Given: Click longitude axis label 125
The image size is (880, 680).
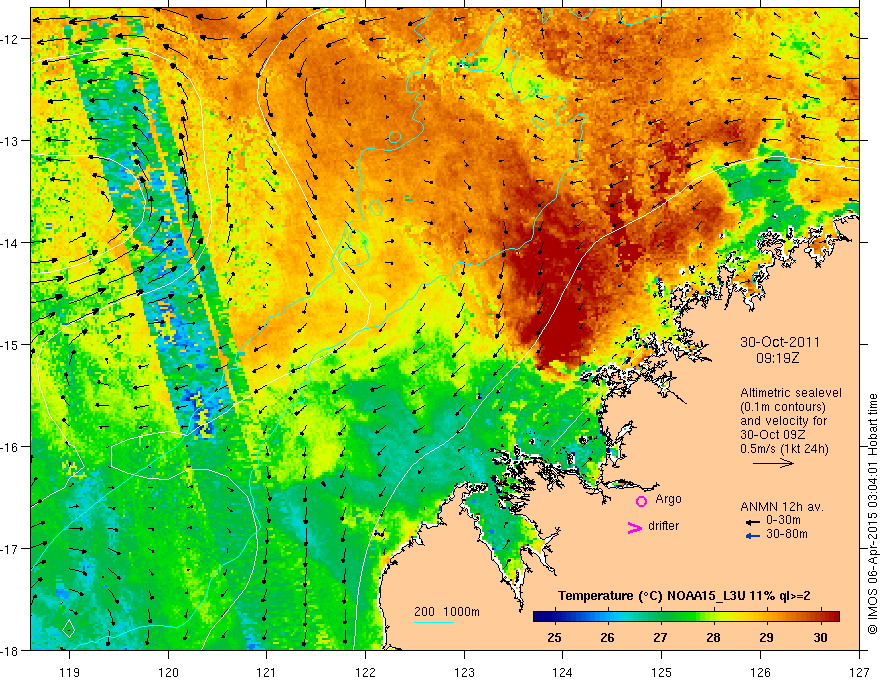Looking at the screenshot, I should [662, 672].
